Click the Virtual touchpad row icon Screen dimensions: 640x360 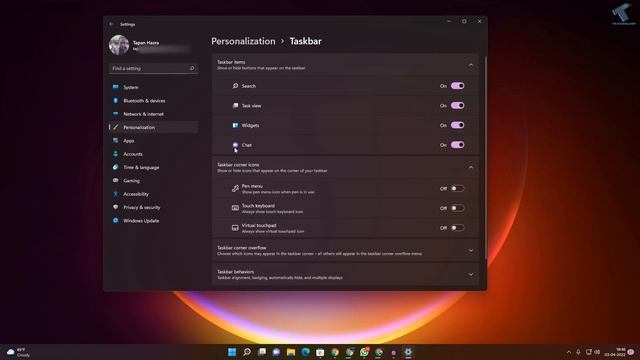tap(235, 228)
